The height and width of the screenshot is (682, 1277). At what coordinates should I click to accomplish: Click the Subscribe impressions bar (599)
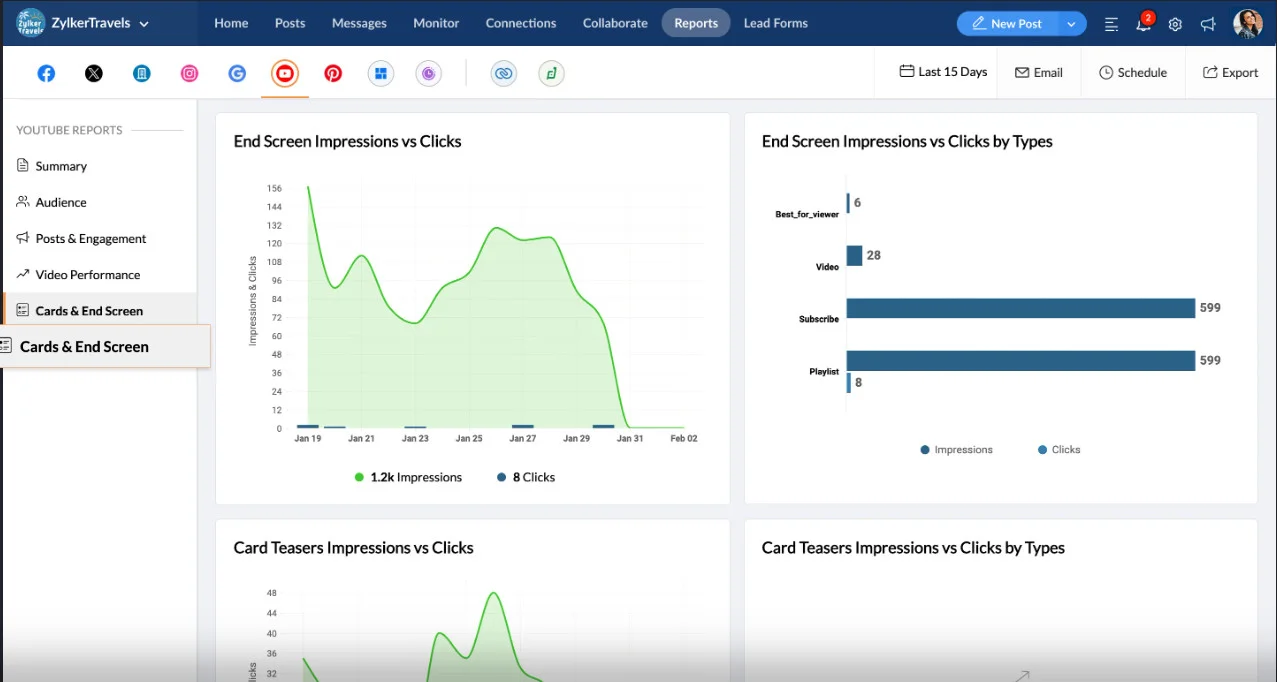pyautogui.click(x=1021, y=308)
